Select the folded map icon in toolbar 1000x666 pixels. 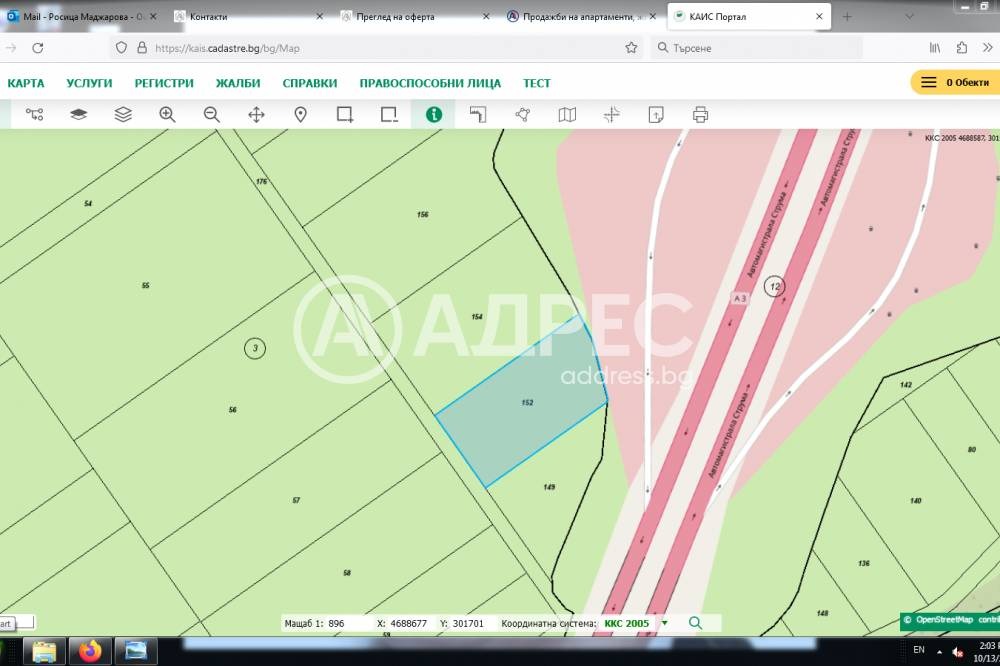[567, 115]
